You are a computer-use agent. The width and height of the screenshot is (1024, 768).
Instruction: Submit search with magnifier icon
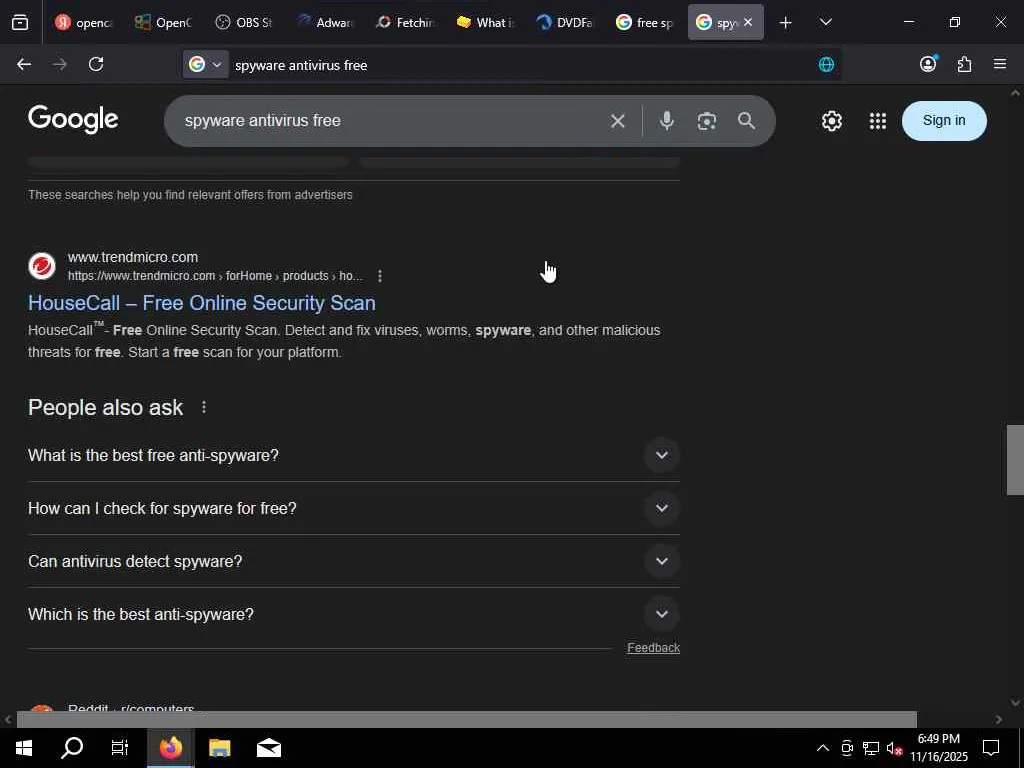[746, 121]
